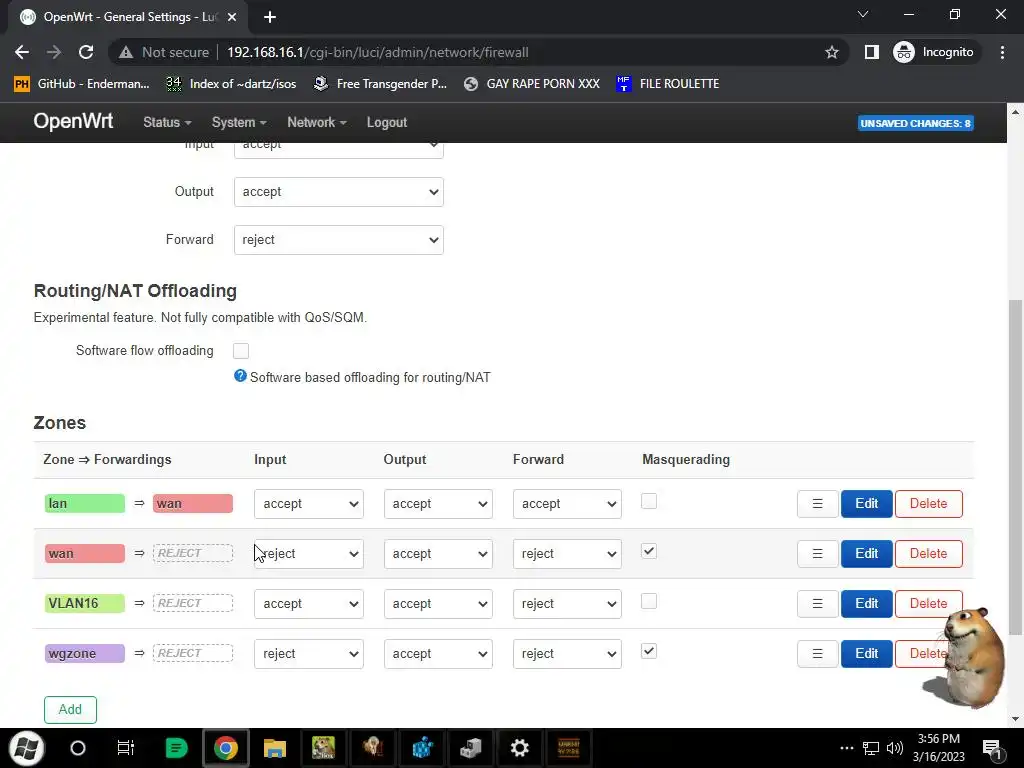Open the Settings gear in the taskbar

(x=520, y=748)
